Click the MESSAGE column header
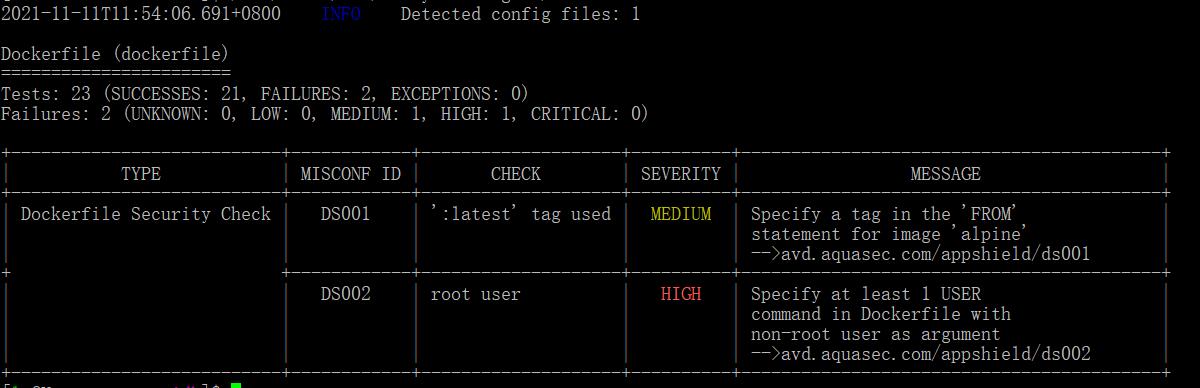The height and width of the screenshot is (388, 1200). pos(946,174)
